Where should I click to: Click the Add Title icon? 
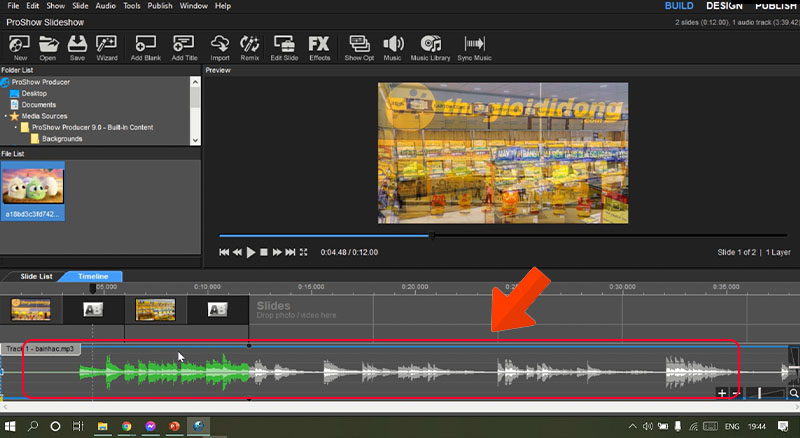click(184, 47)
